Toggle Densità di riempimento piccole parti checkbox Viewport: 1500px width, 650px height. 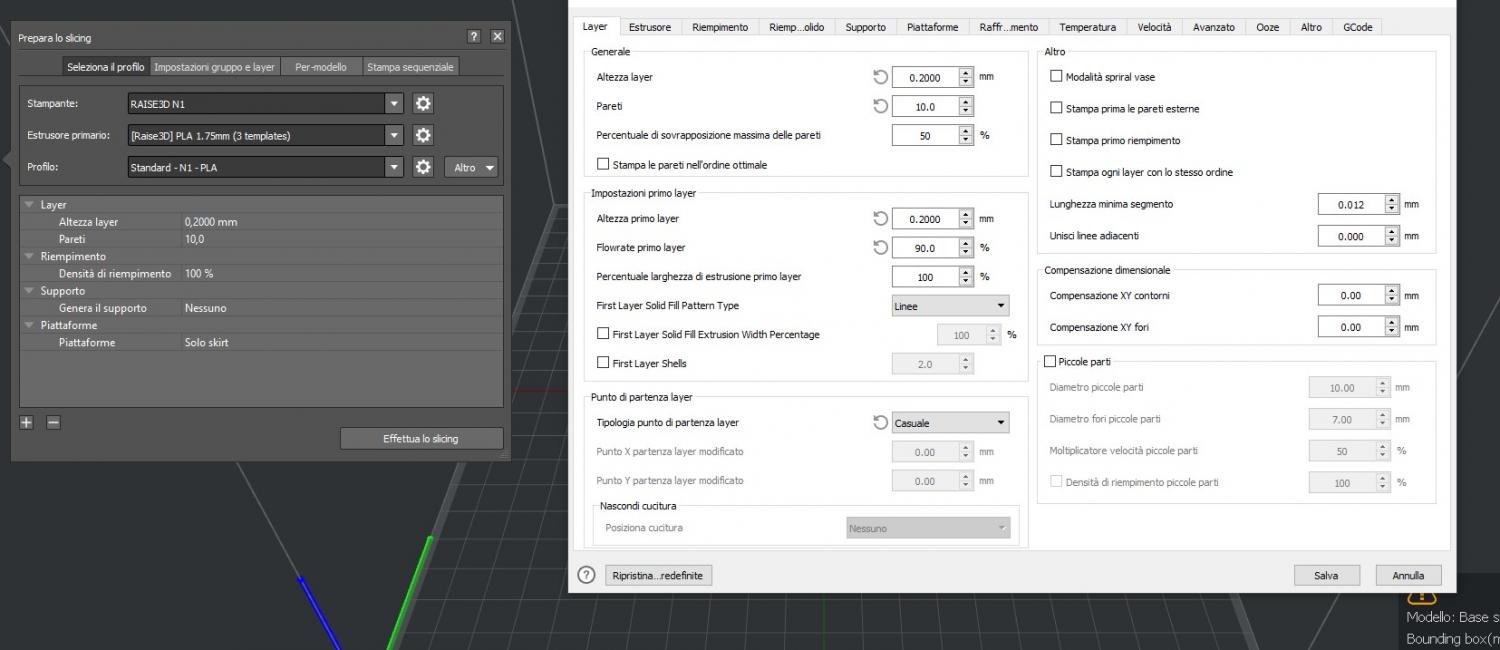[1056, 481]
